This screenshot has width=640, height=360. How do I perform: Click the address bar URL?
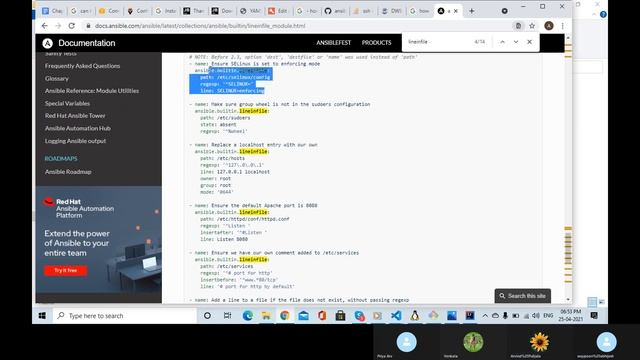[200, 26]
